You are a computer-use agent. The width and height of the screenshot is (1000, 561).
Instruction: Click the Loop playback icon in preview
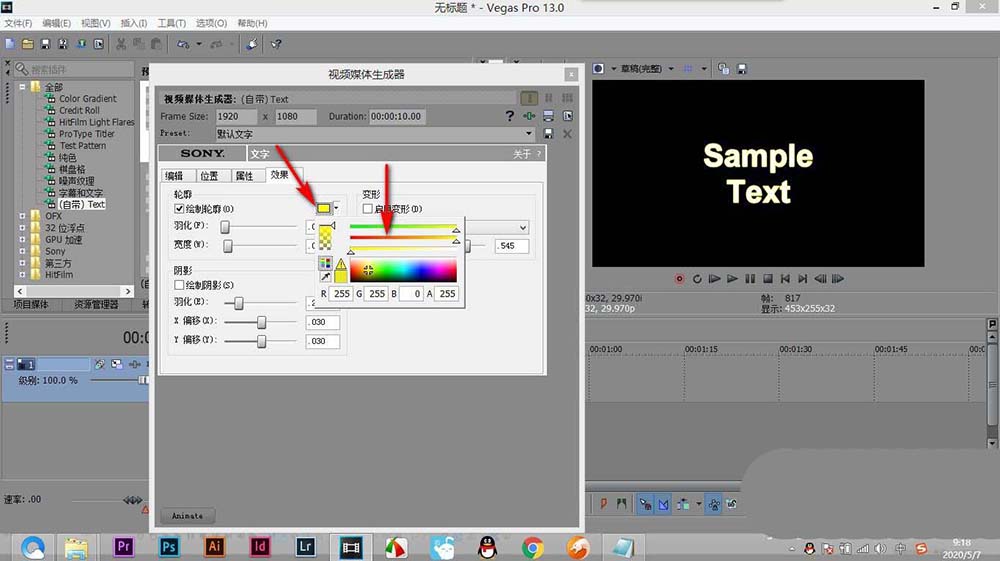697,279
